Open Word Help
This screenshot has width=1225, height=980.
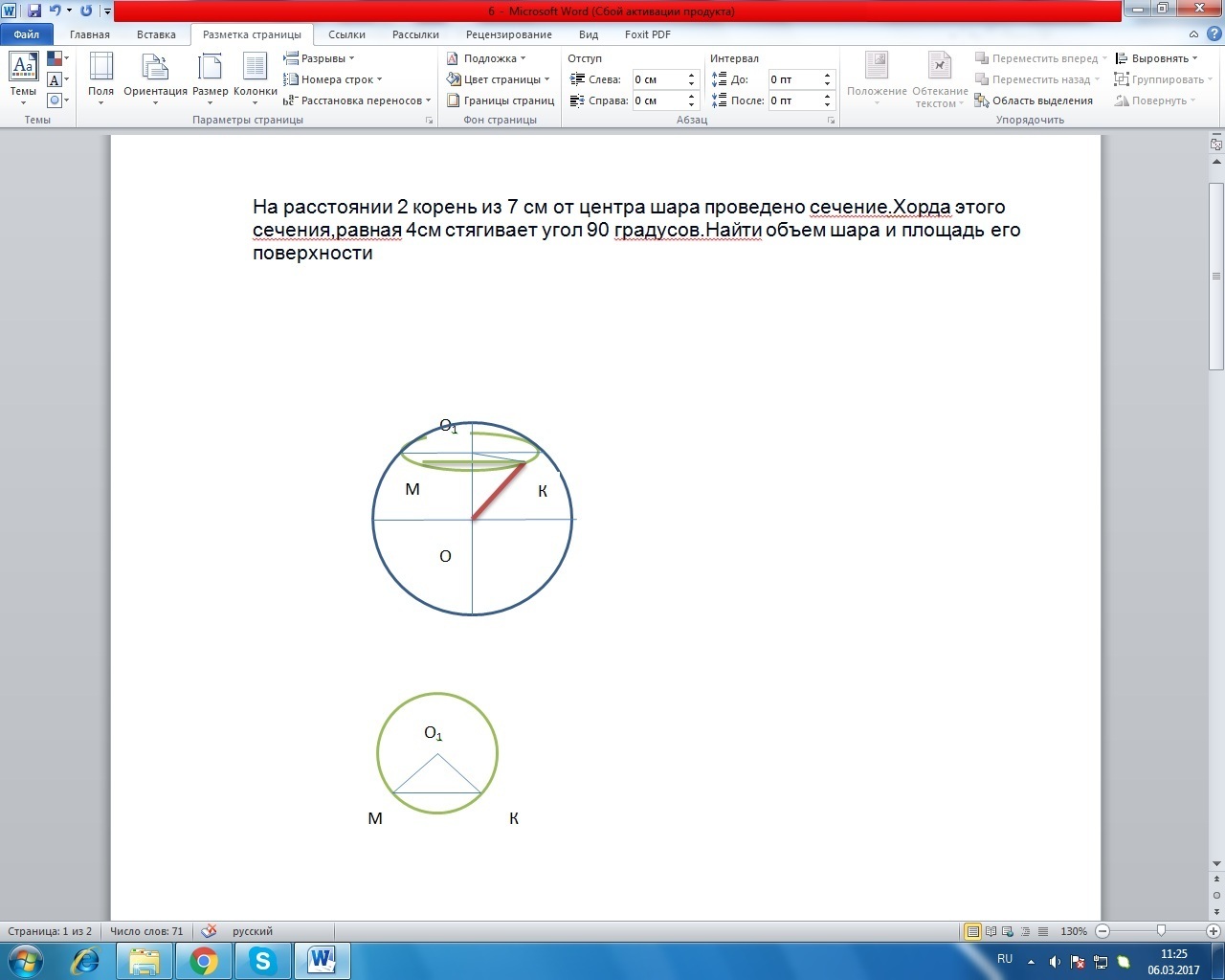(x=1214, y=34)
